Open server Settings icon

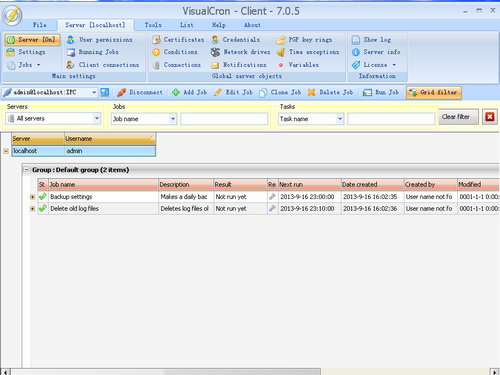pos(11,52)
